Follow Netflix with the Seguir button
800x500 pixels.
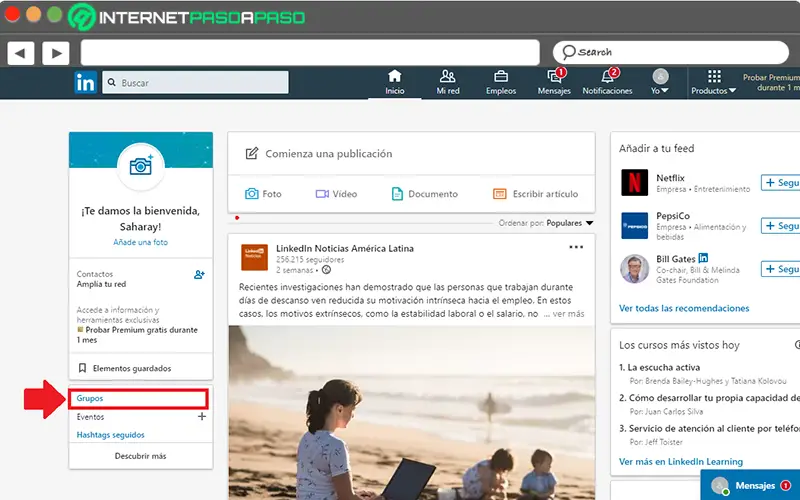(781, 183)
